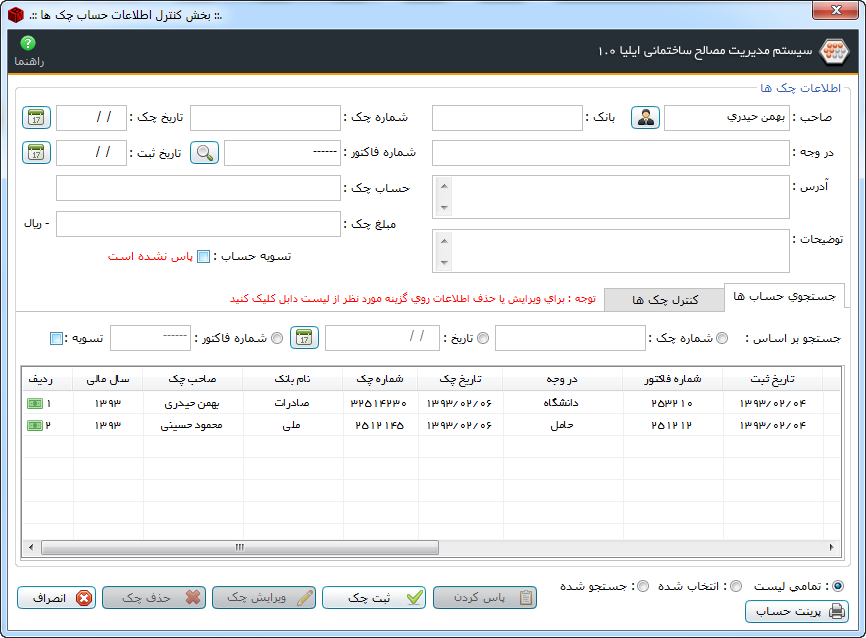Click the person icon beside صاحب field
866x638 pixels.
tap(645, 118)
